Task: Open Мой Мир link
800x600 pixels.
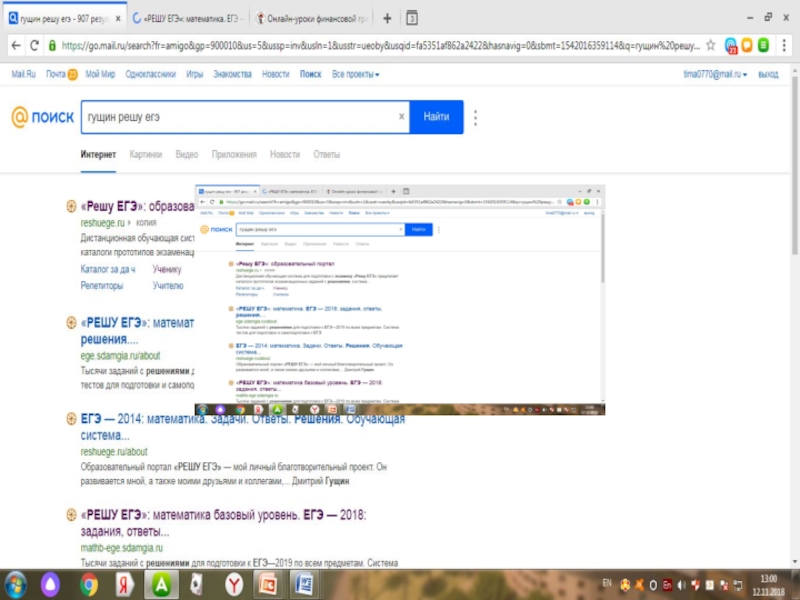Action: click(100, 74)
